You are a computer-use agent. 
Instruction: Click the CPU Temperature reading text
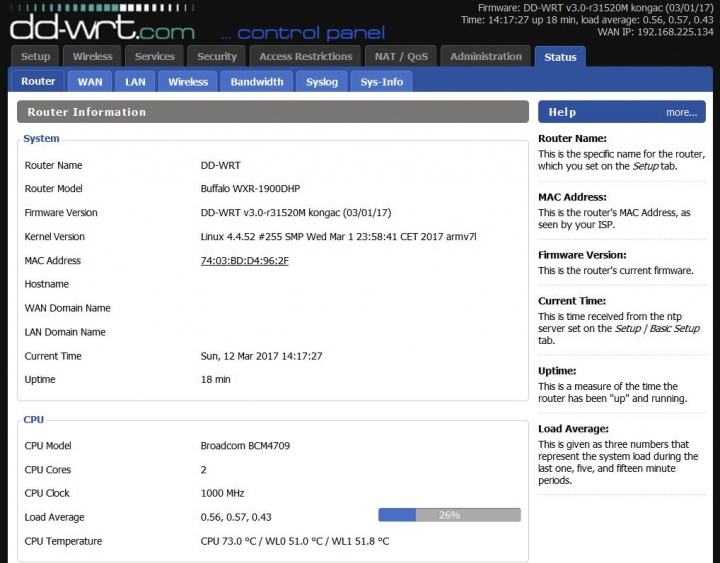[x=295, y=541]
